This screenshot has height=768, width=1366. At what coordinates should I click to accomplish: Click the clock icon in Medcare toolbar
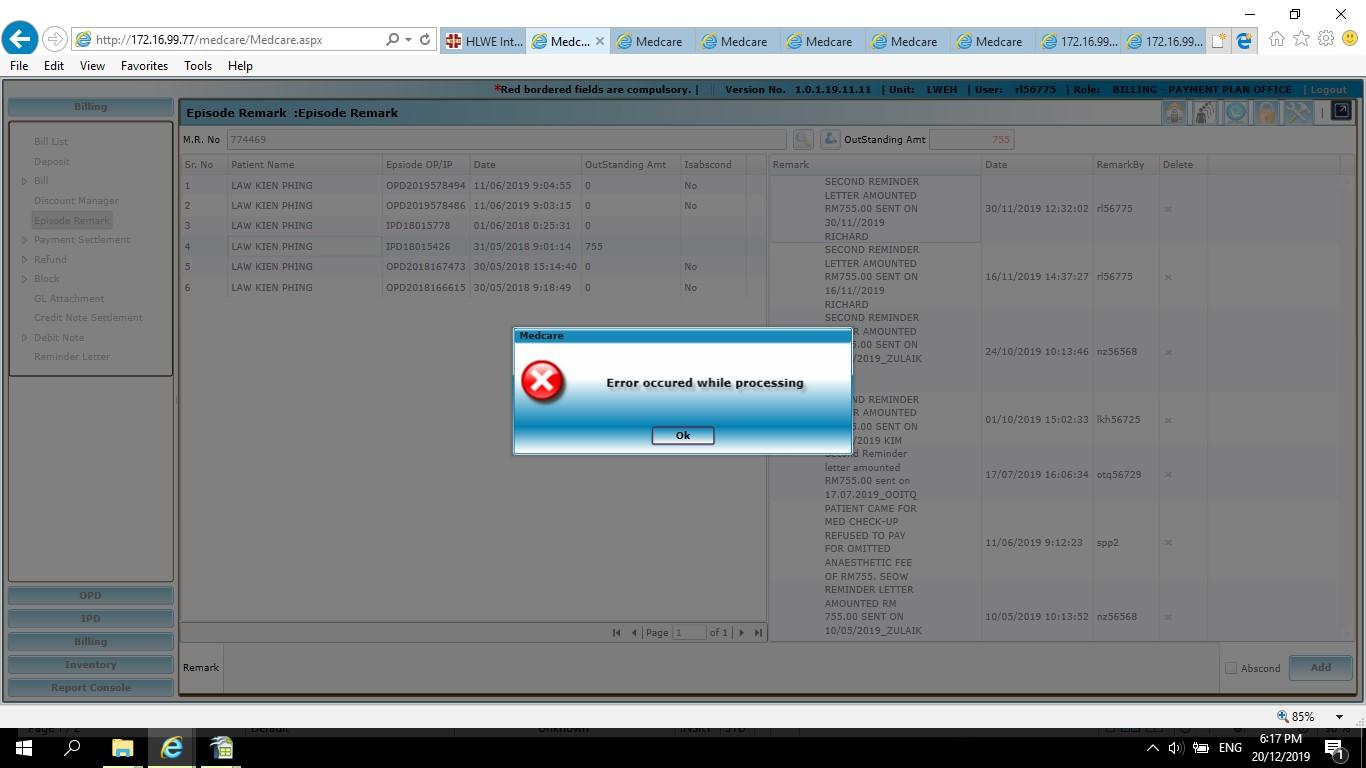click(x=1236, y=113)
